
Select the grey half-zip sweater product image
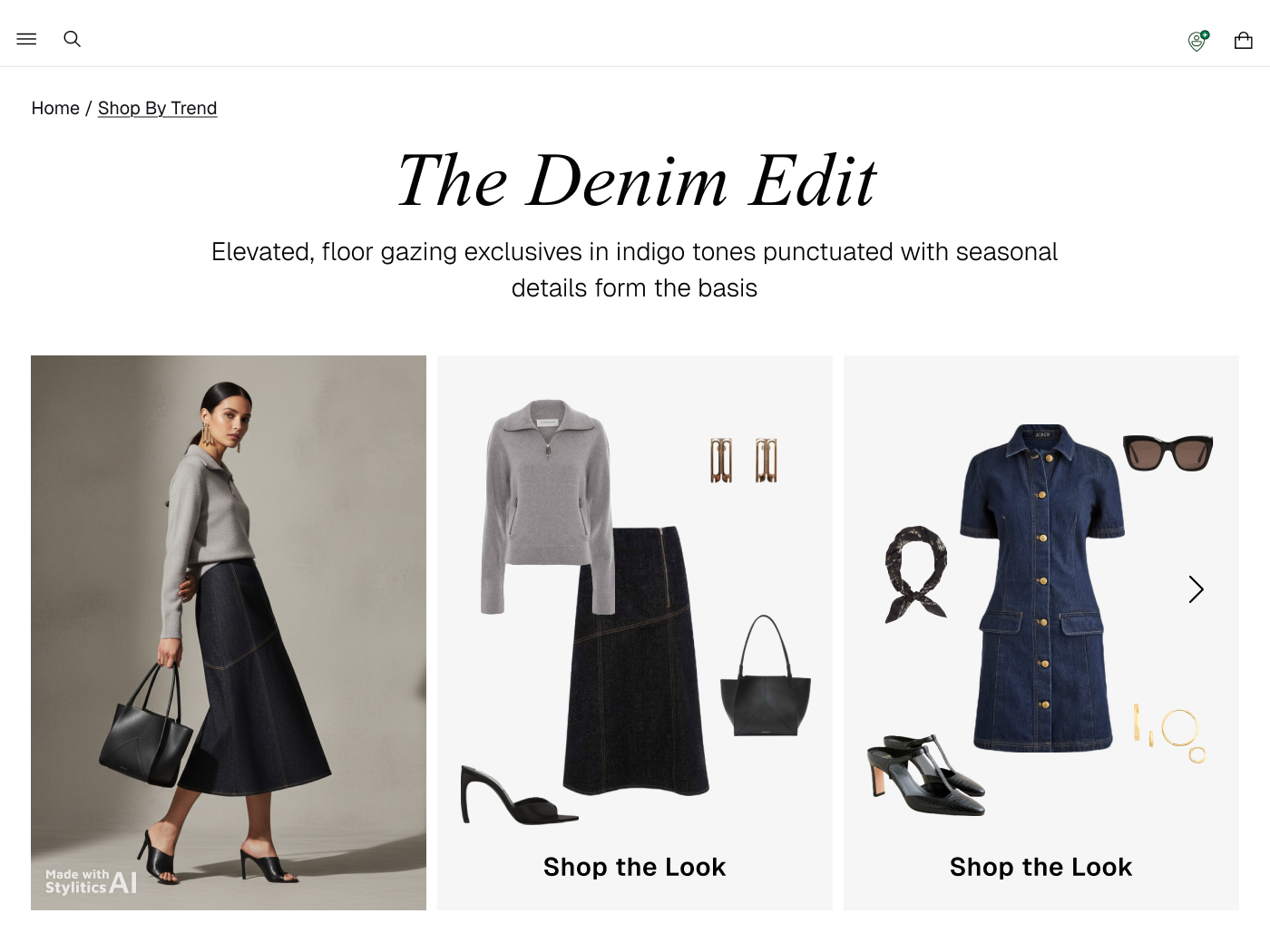point(547,508)
